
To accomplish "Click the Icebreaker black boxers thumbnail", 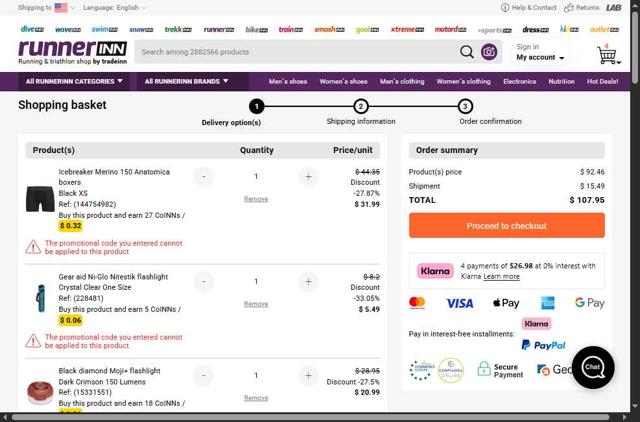I will pos(40,199).
